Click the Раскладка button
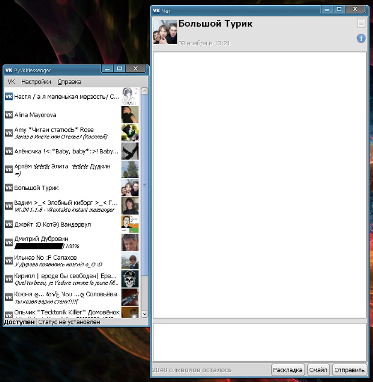The height and width of the screenshot is (382, 373). click(288, 370)
